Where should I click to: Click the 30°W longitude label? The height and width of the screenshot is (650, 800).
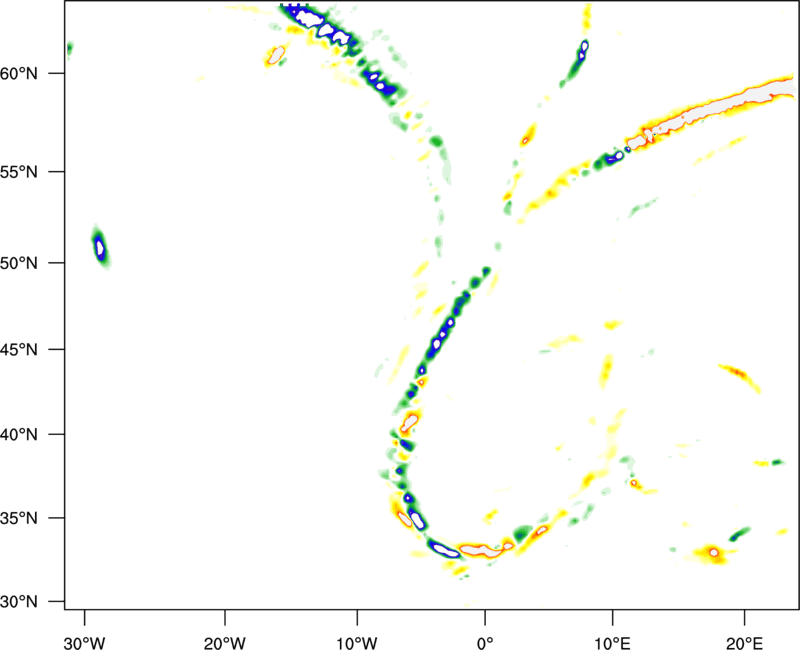click(85, 643)
